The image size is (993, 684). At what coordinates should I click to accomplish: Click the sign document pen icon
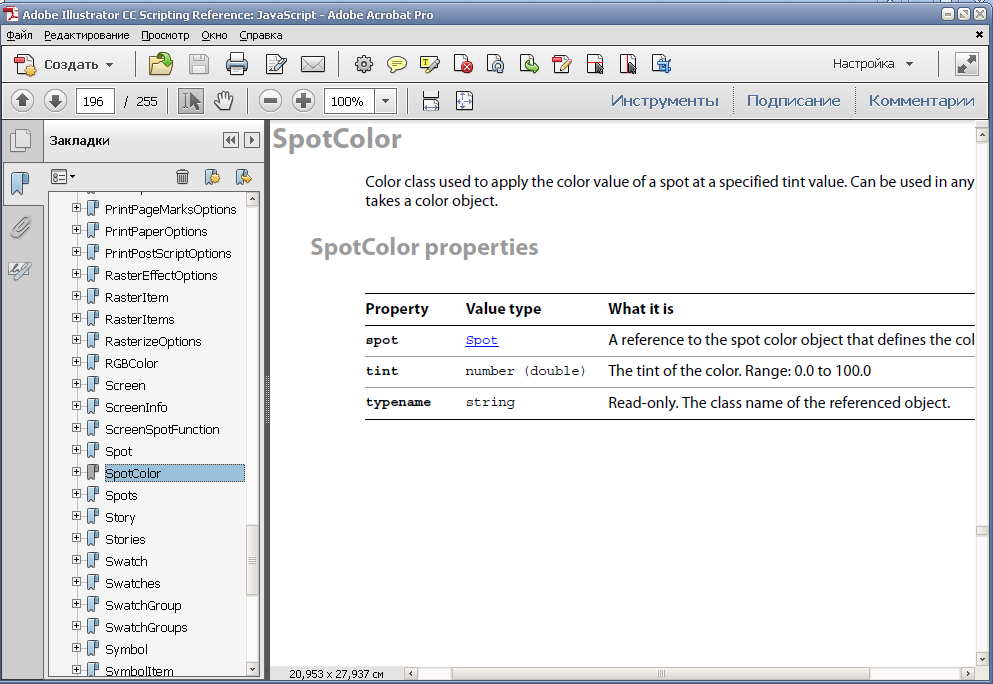coord(276,64)
